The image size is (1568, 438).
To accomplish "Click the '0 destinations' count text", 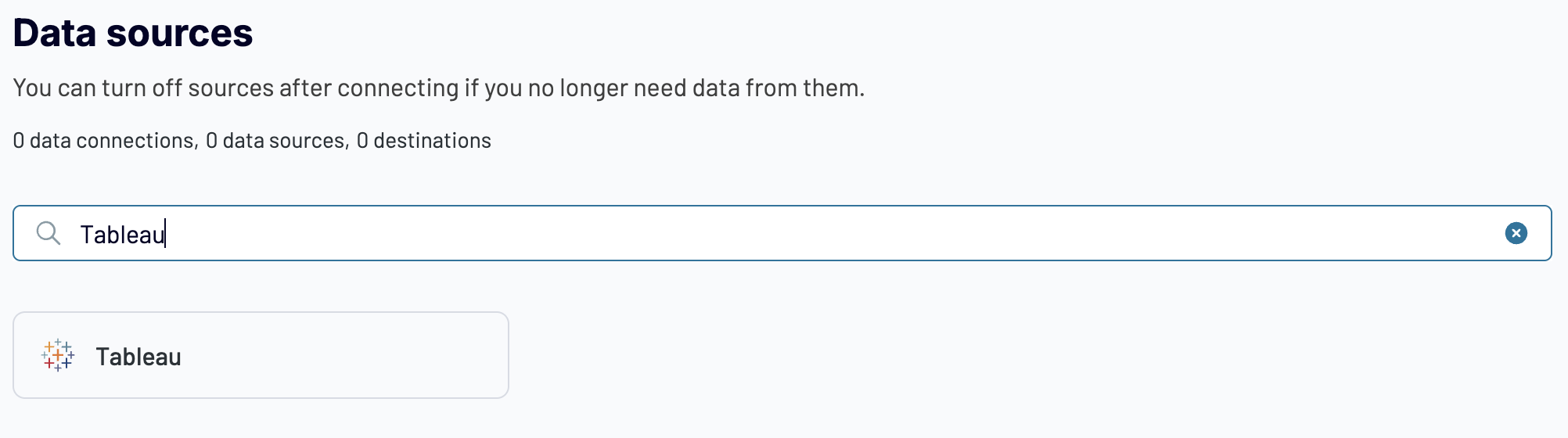I will pyautogui.click(x=424, y=141).
